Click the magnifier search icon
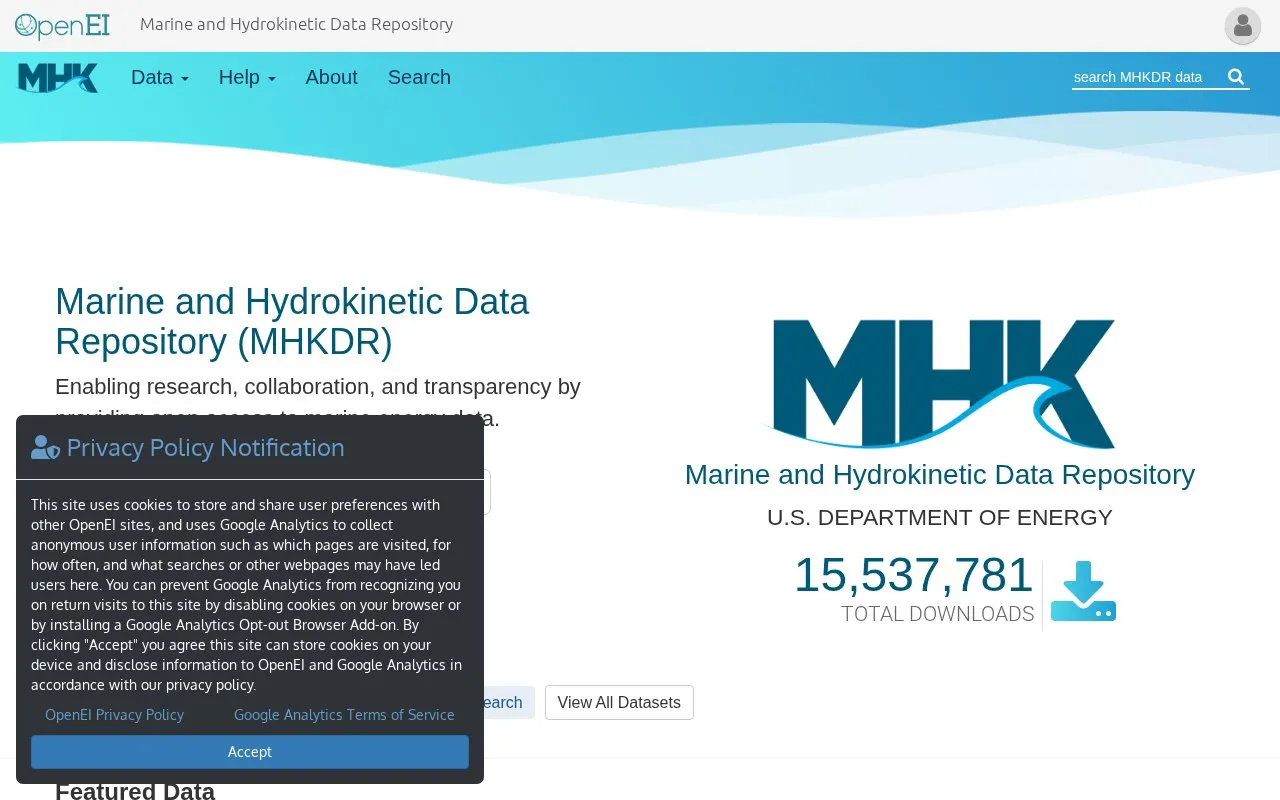Viewport: 1280px width, 800px height. [1236, 77]
